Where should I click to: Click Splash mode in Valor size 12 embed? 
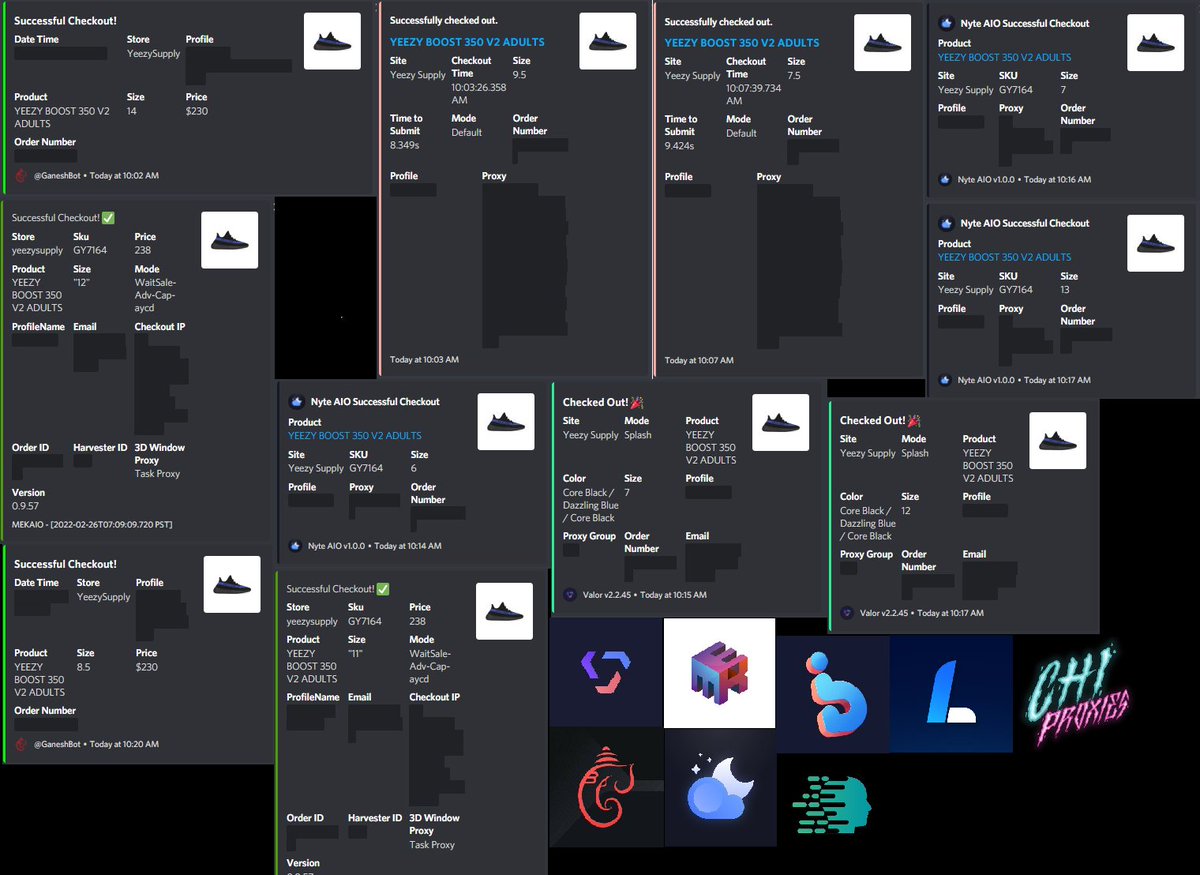[x=915, y=453]
